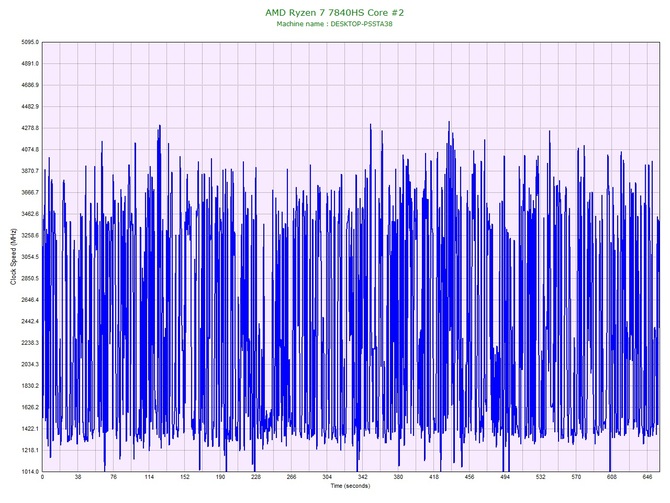Select the 532 tick on the time axis
The image size is (670, 503).
(x=541, y=477)
